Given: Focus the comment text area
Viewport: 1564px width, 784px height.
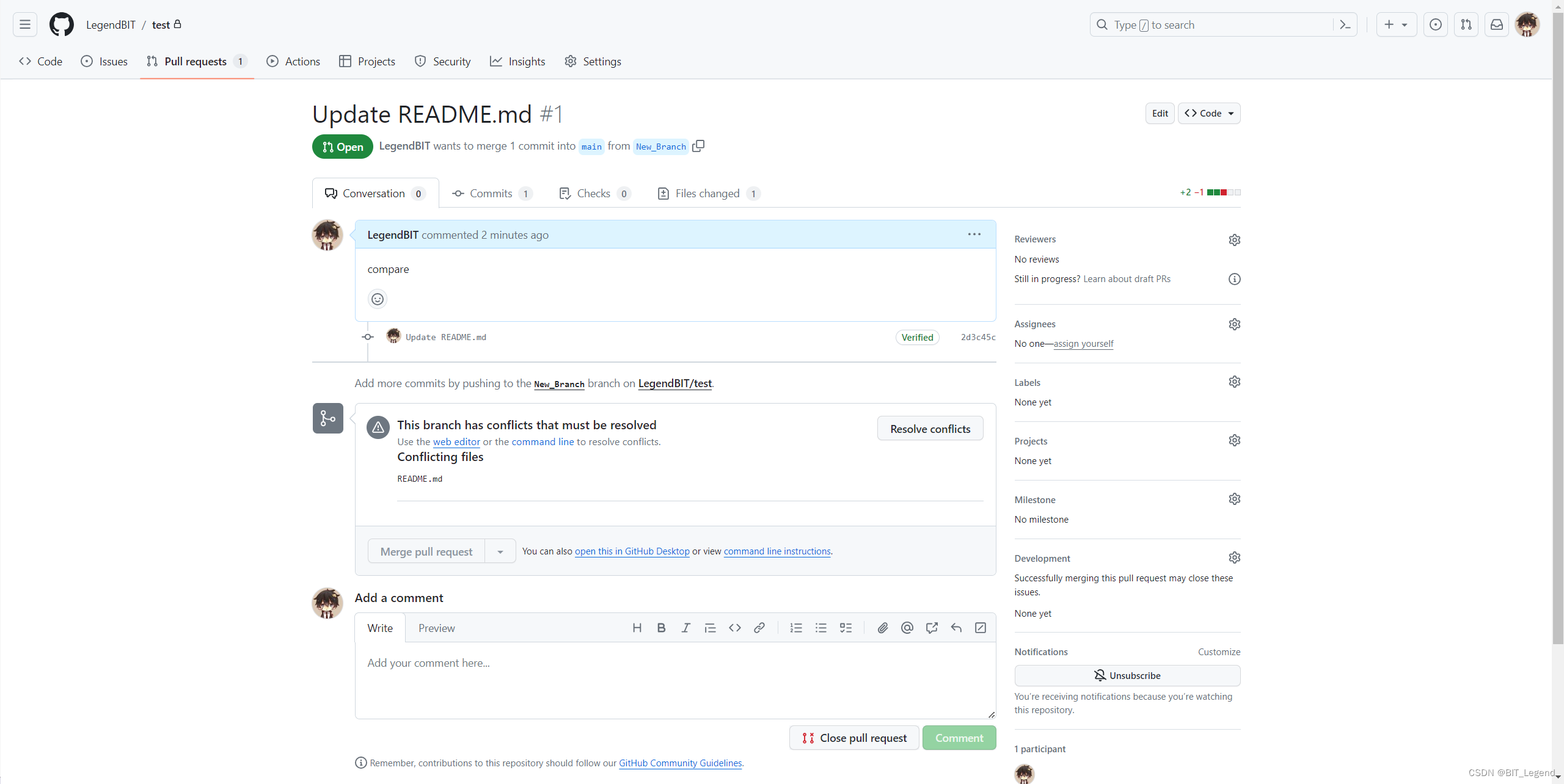Looking at the screenshot, I should pyautogui.click(x=675, y=680).
